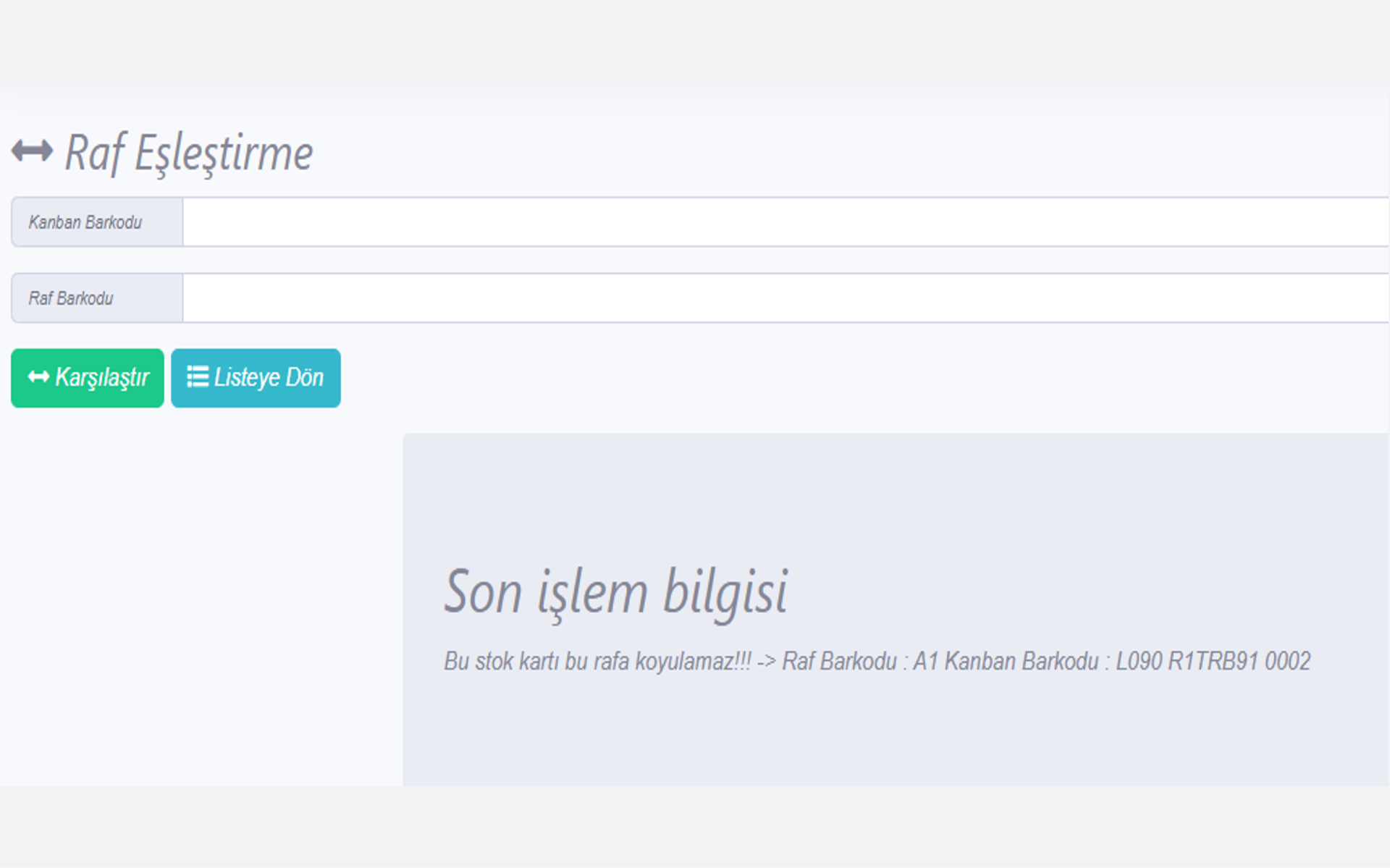Click the list icon inside Listeye Dön button
1390x868 pixels.
tap(197, 377)
